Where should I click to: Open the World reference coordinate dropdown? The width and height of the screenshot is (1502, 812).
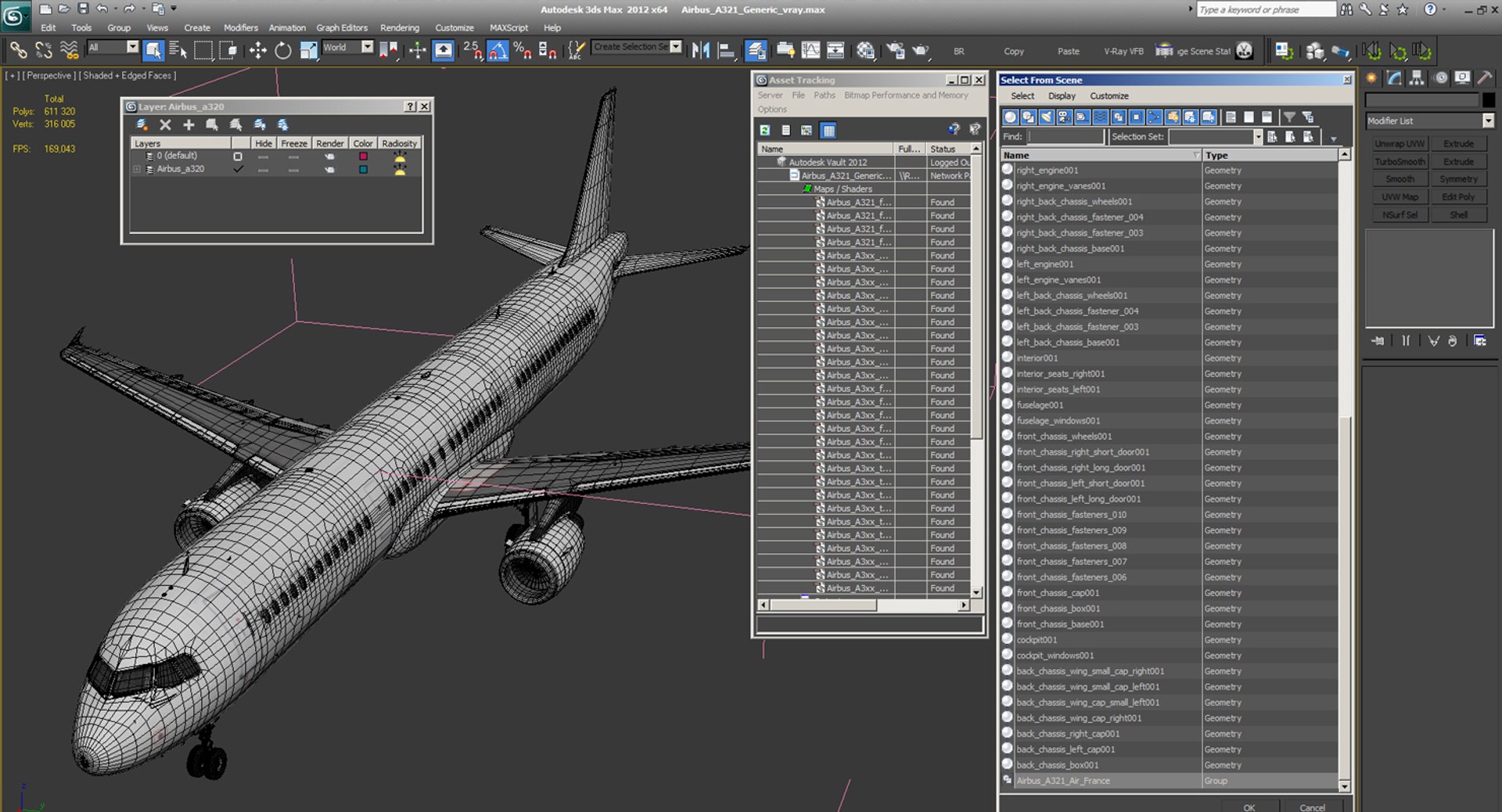click(x=367, y=47)
